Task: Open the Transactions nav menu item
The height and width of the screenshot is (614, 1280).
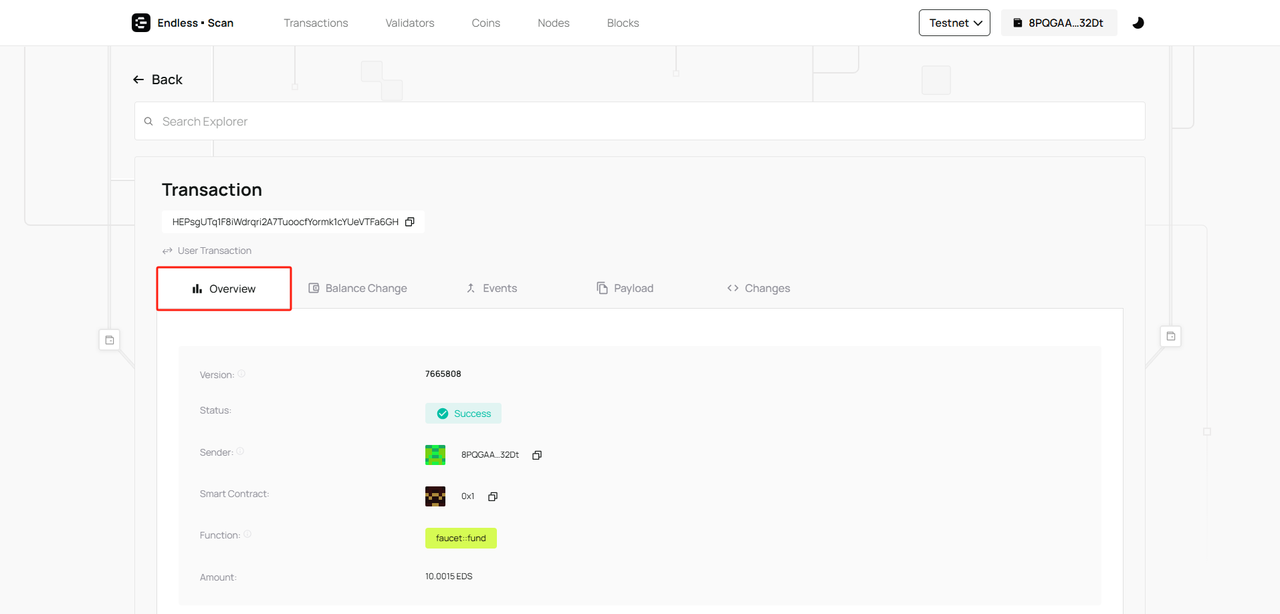Action: coord(316,23)
